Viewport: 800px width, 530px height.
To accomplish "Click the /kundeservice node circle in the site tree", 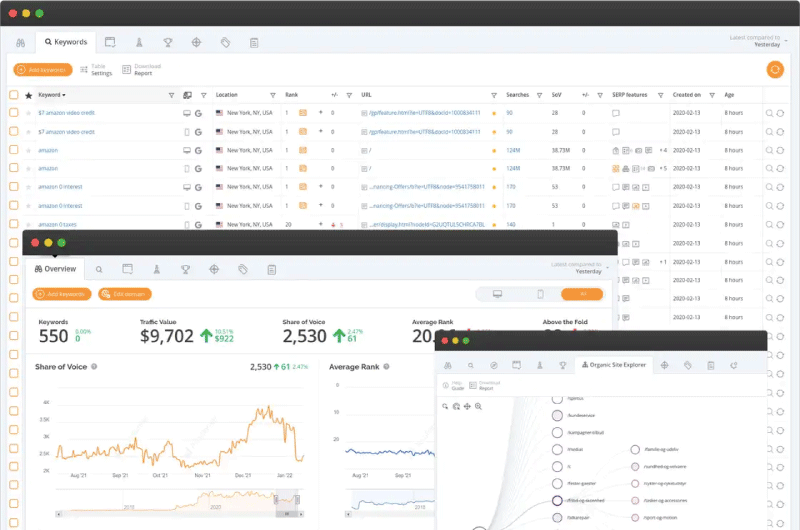I will pos(557,415).
